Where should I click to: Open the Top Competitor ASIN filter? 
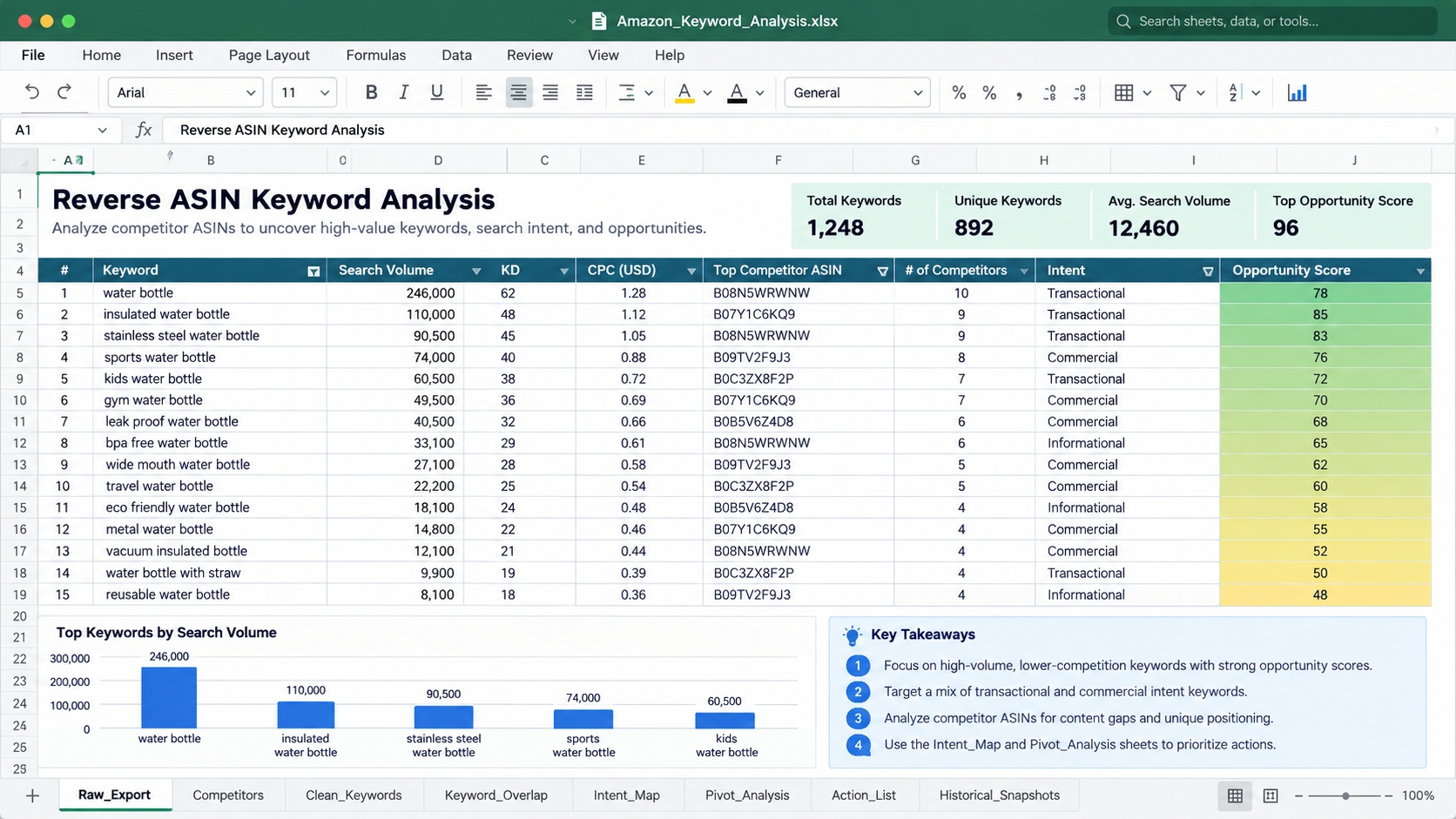[x=883, y=272]
